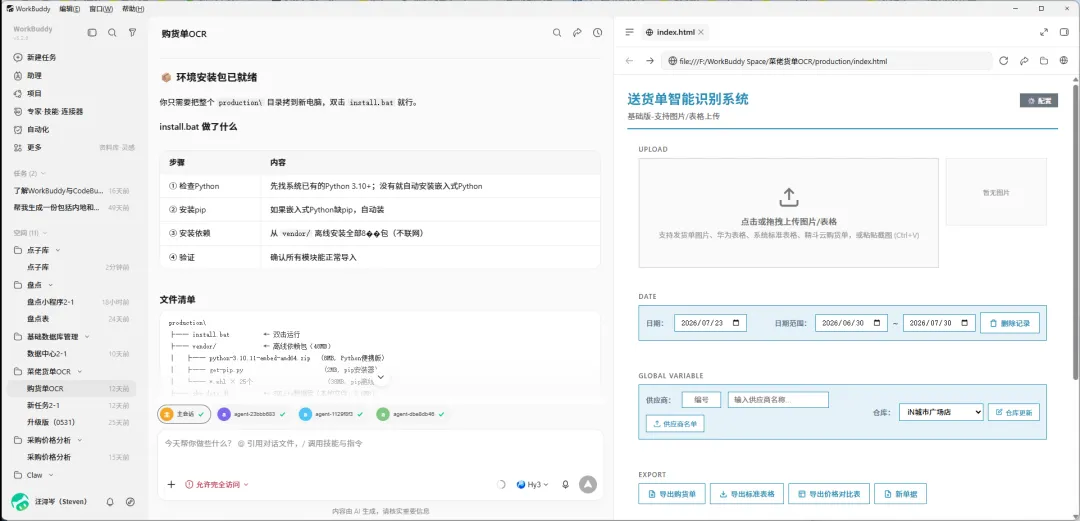
Task: Share the previewed page
Action: pyautogui.click(x=1024, y=61)
